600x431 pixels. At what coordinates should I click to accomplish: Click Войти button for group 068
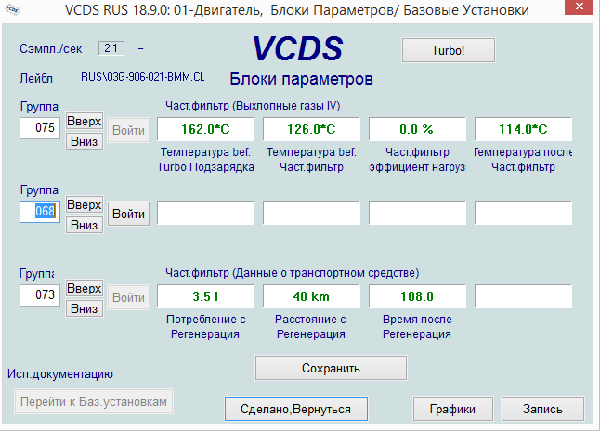point(129,214)
